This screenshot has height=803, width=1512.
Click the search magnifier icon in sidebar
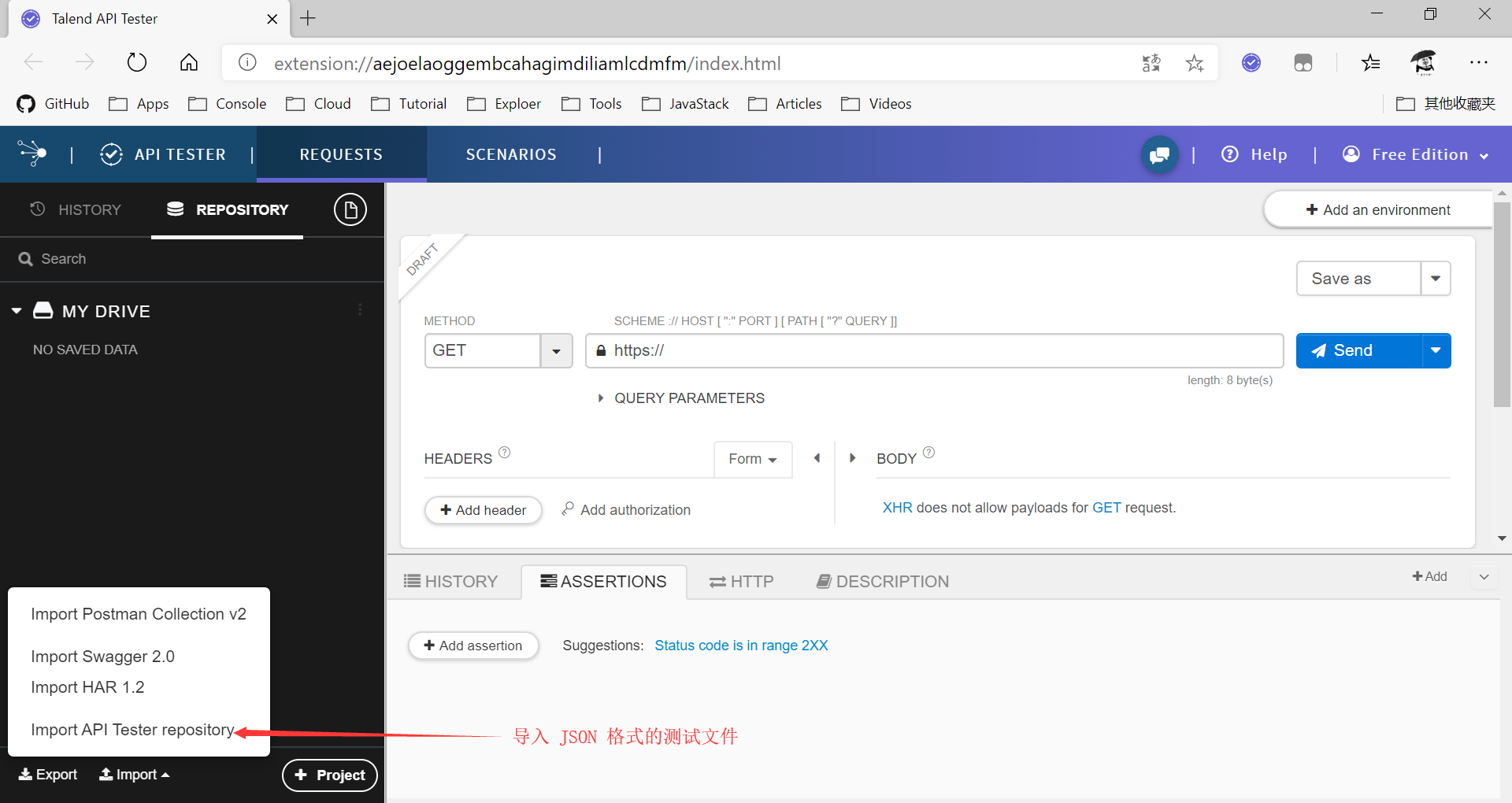coord(25,258)
